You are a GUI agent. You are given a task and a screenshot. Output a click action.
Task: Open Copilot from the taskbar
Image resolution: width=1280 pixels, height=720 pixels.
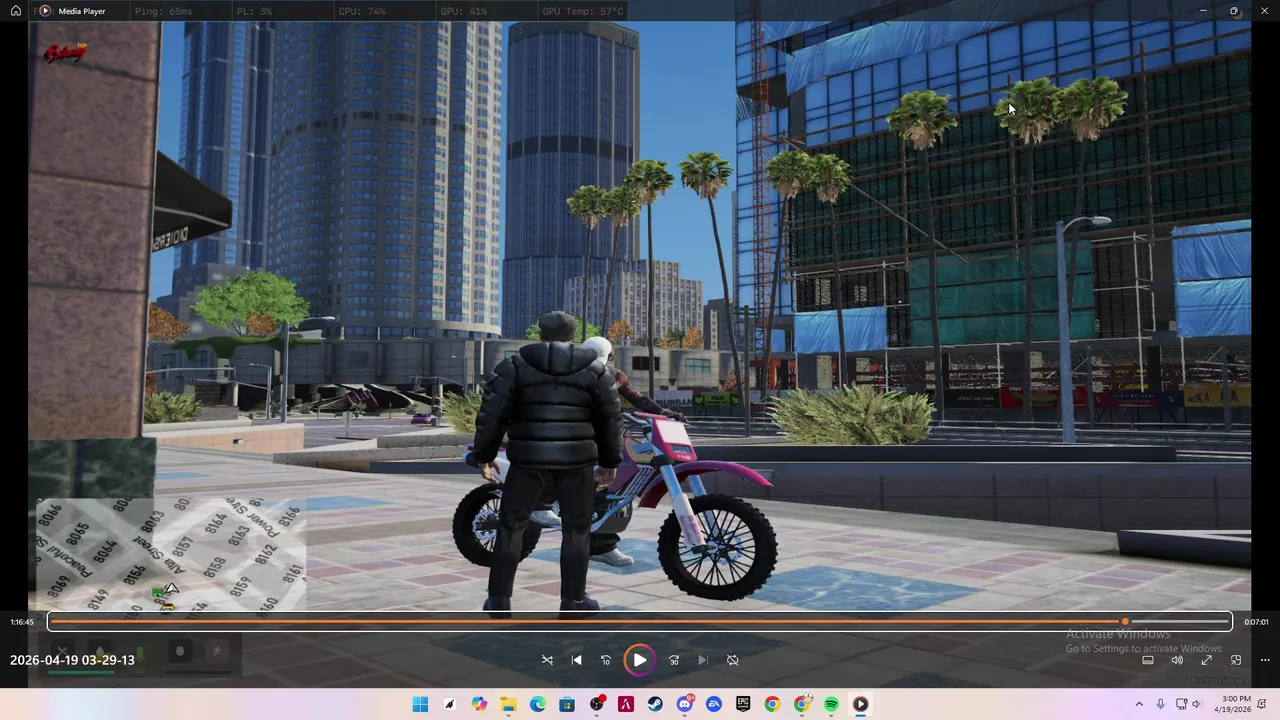coord(479,704)
